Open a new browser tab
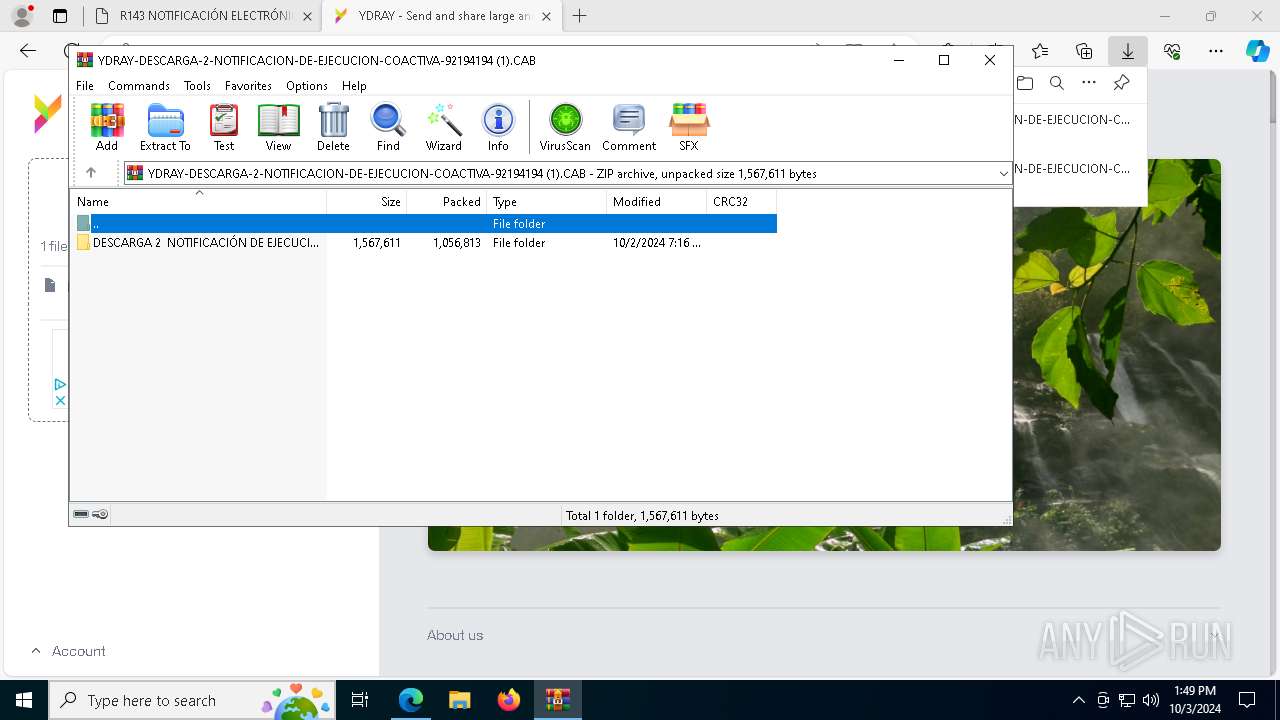The image size is (1280, 720). point(579,16)
